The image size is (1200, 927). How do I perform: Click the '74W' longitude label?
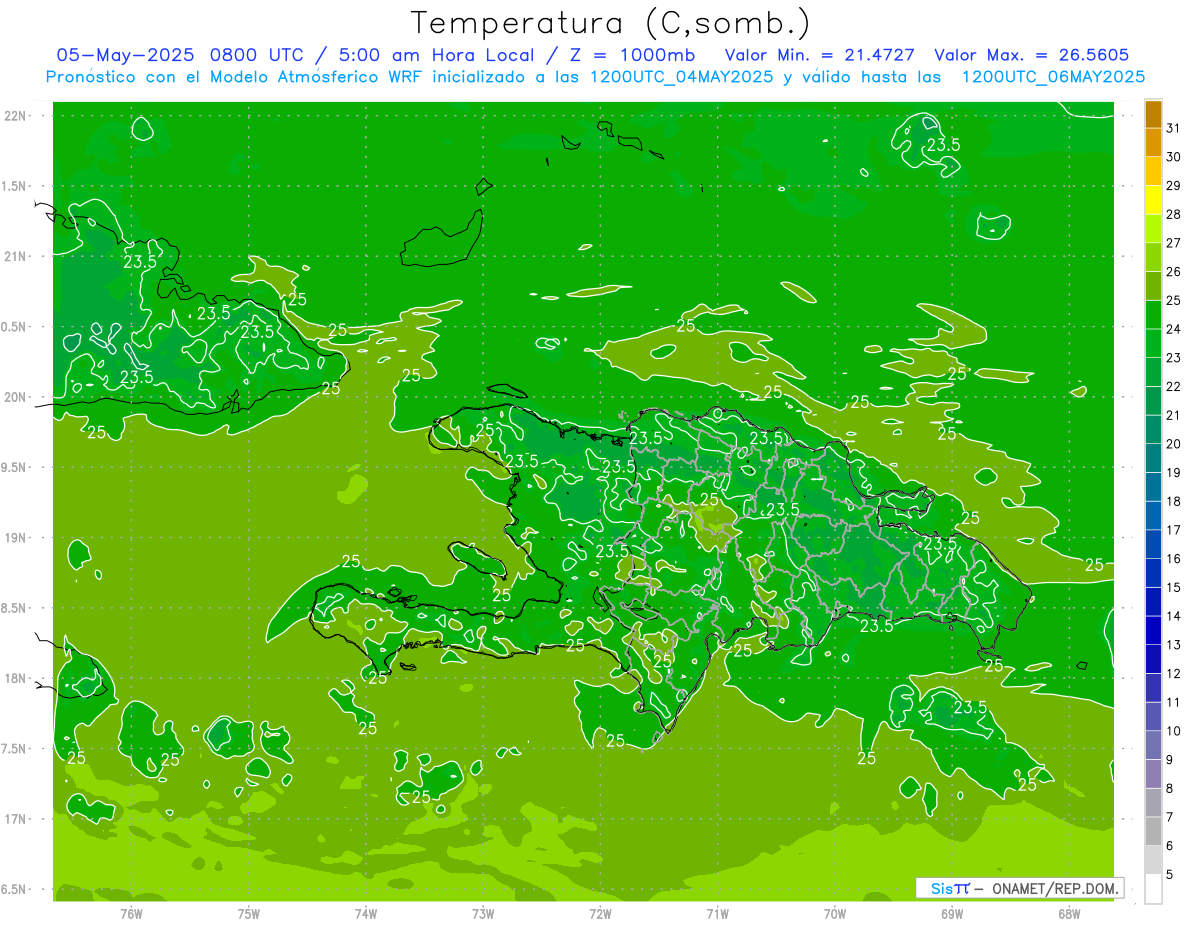(366, 913)
